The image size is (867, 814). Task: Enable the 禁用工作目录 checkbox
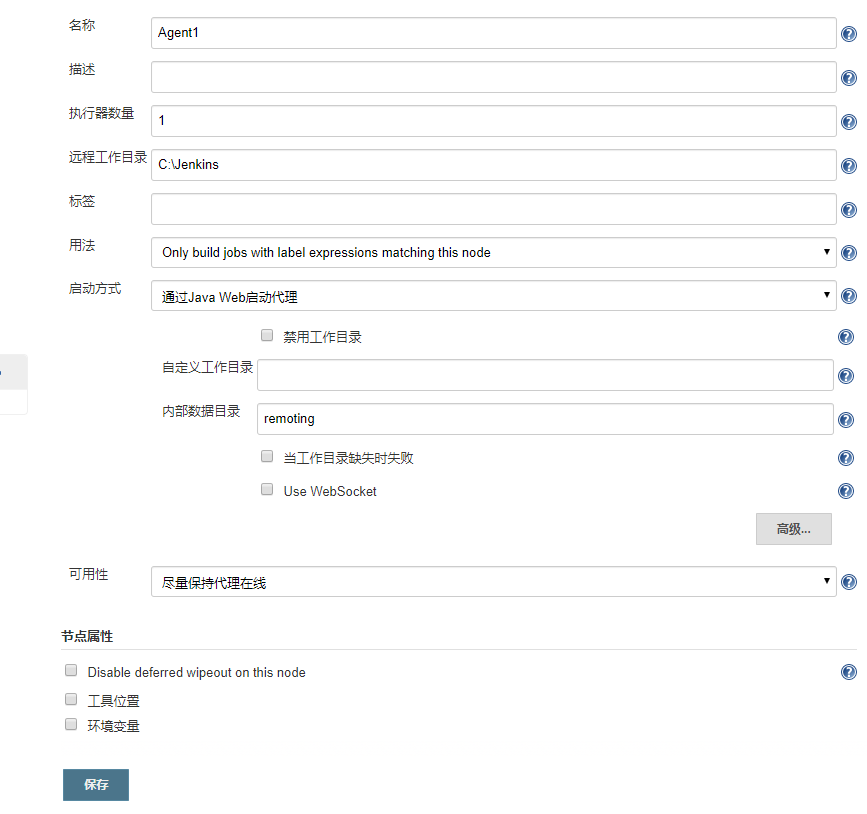(267, 335)
